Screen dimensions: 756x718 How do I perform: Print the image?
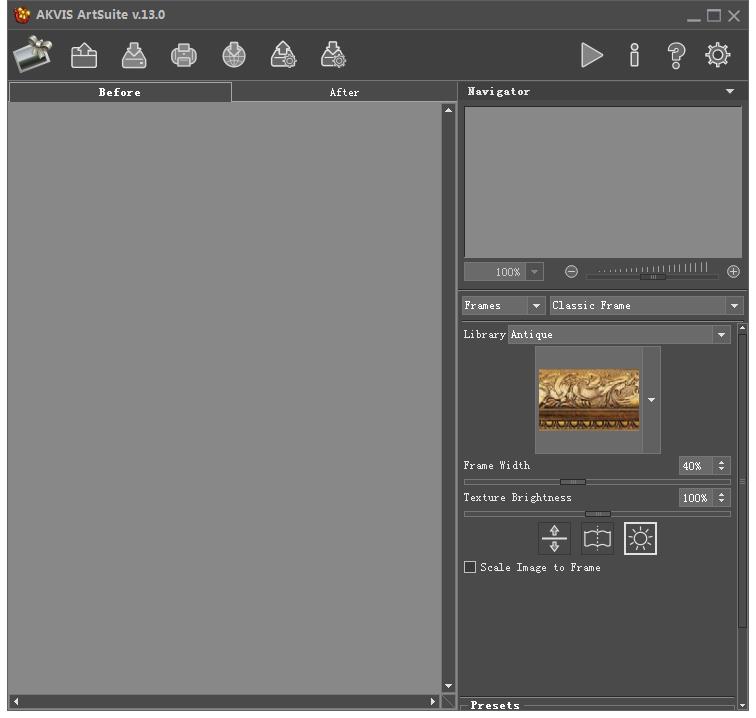[x=184, y=55]
